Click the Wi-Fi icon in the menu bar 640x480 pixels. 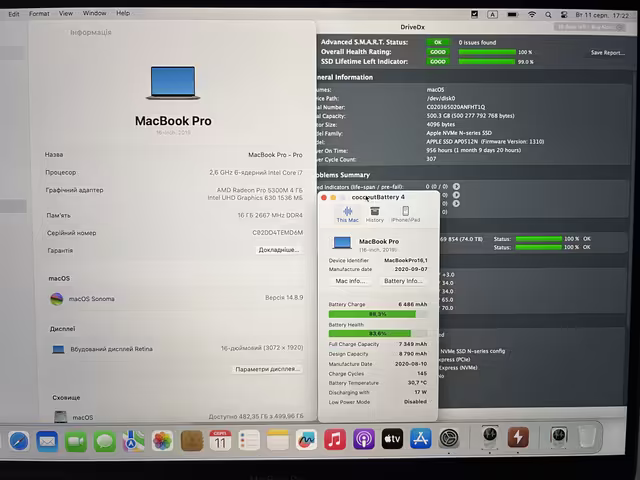coord(532,15)
